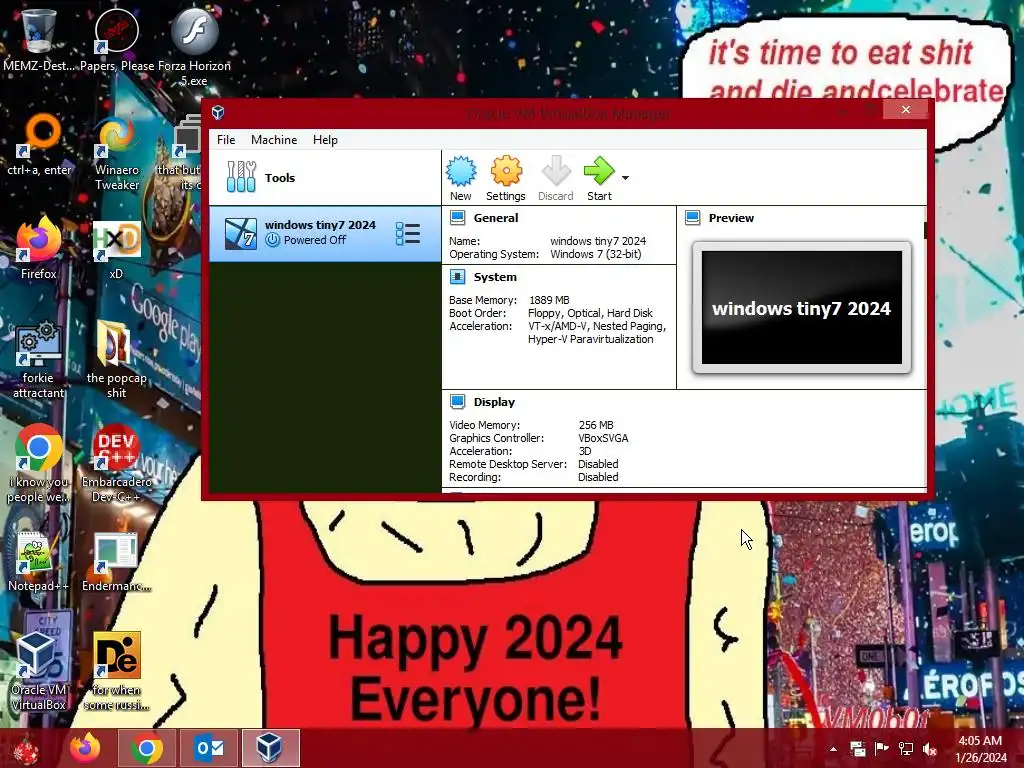1024x768 pixels.
Task: Click the Action Center flag tray icon
Action: click(x=882, y=749)
